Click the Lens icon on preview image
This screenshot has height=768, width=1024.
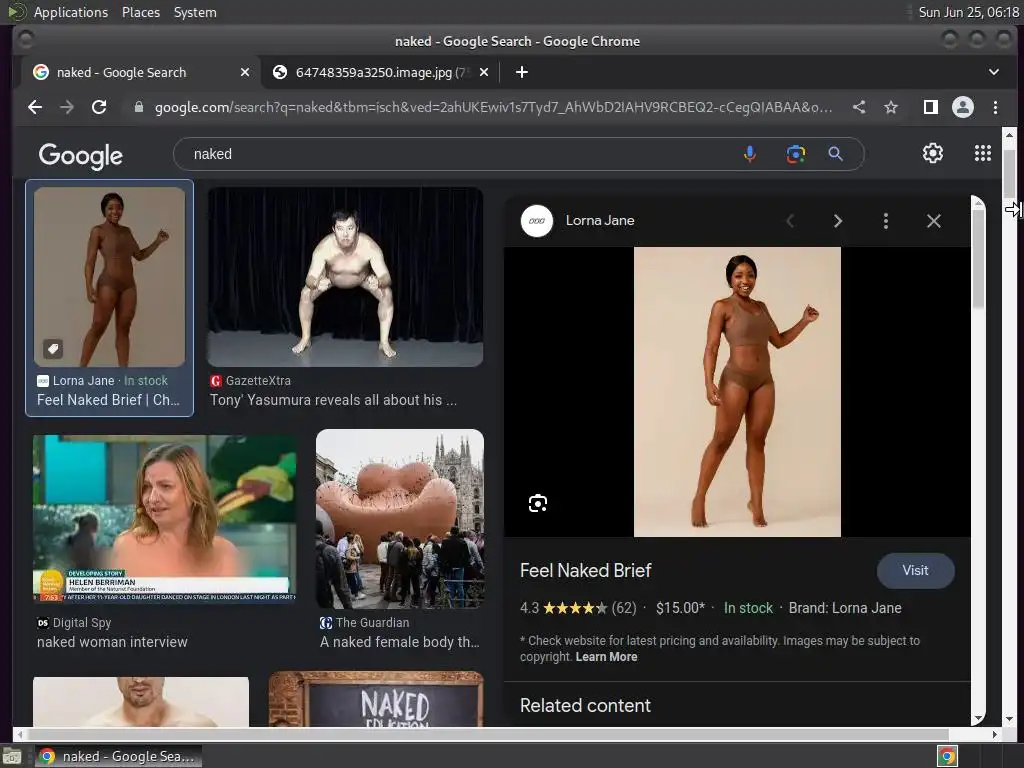coord(537,504)
